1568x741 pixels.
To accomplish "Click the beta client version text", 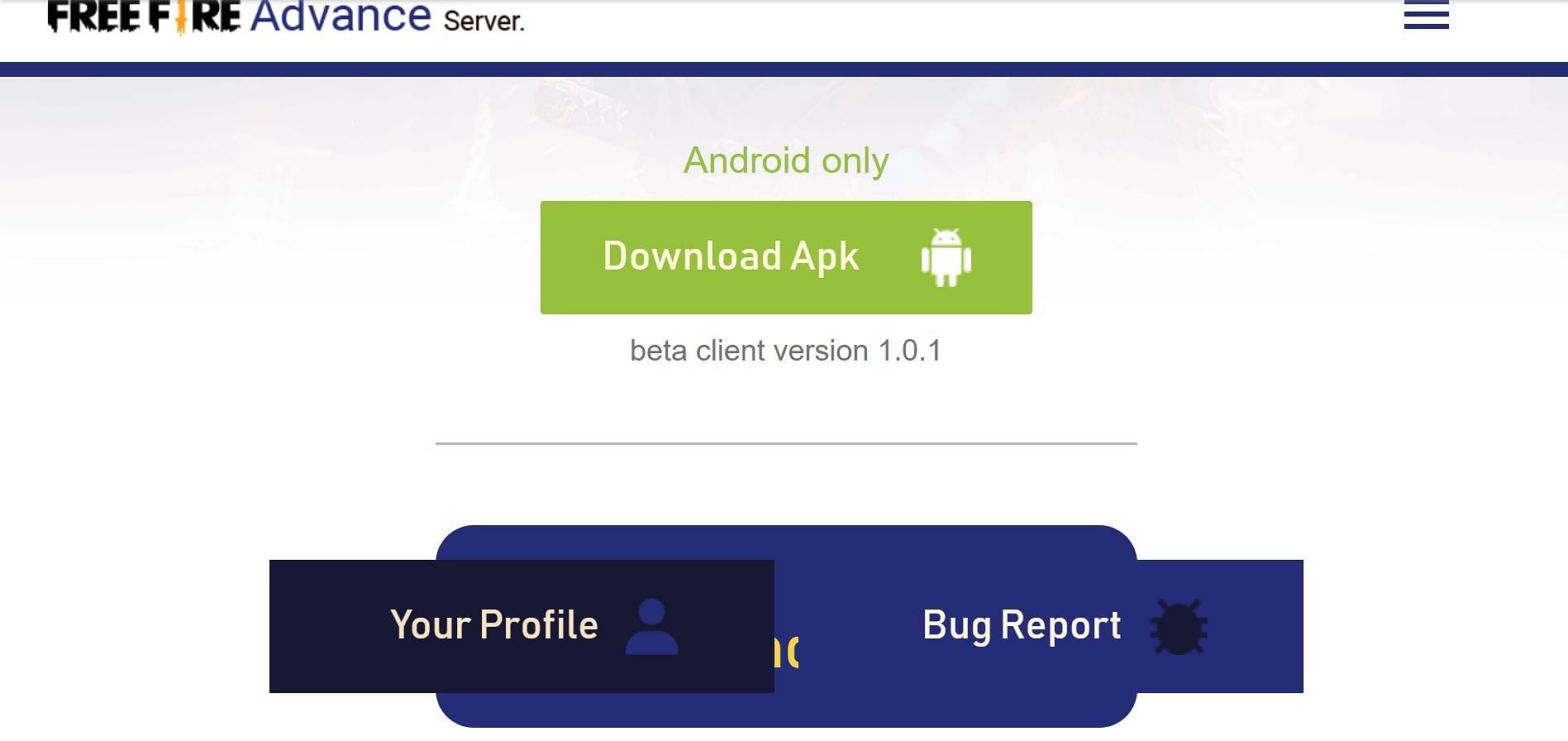I will pyautogui.click(x=749, y=351).
